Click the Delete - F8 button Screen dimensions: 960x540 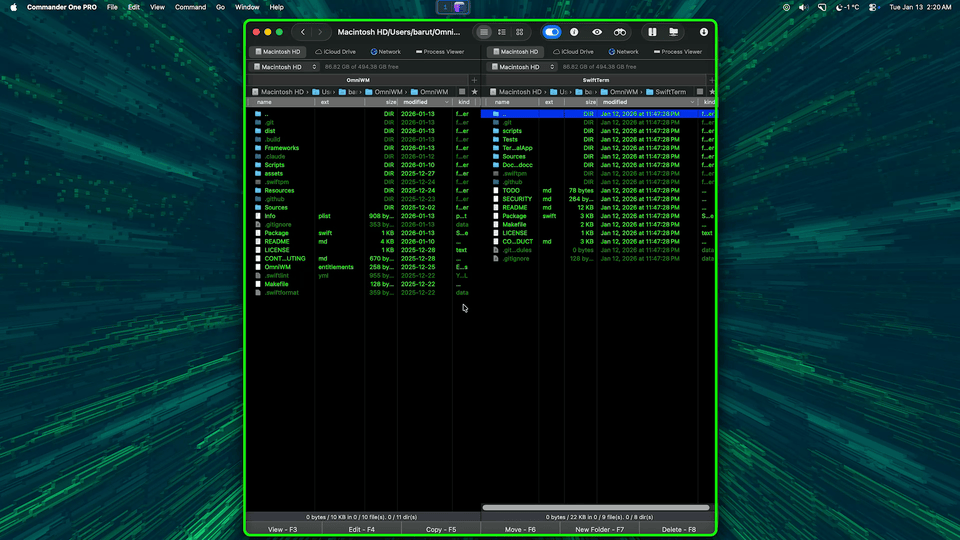[x=678, y=529]
